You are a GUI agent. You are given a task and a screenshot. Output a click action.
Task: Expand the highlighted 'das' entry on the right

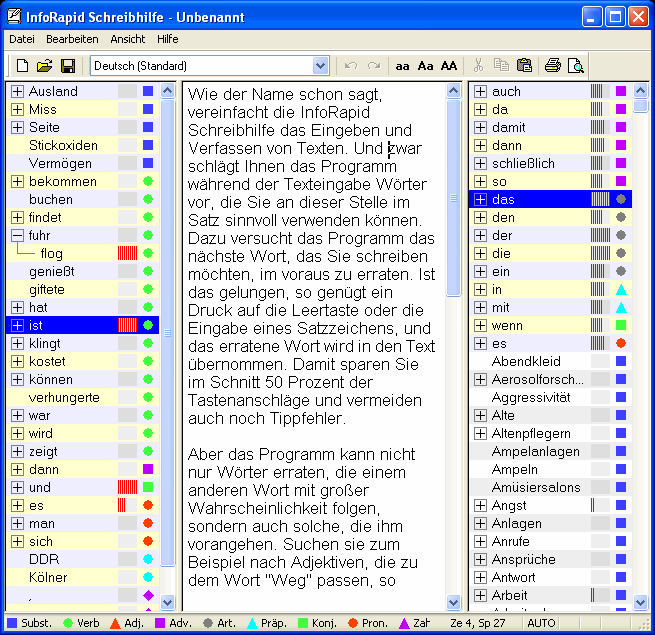pyautogui.click(x=480, y=199)
